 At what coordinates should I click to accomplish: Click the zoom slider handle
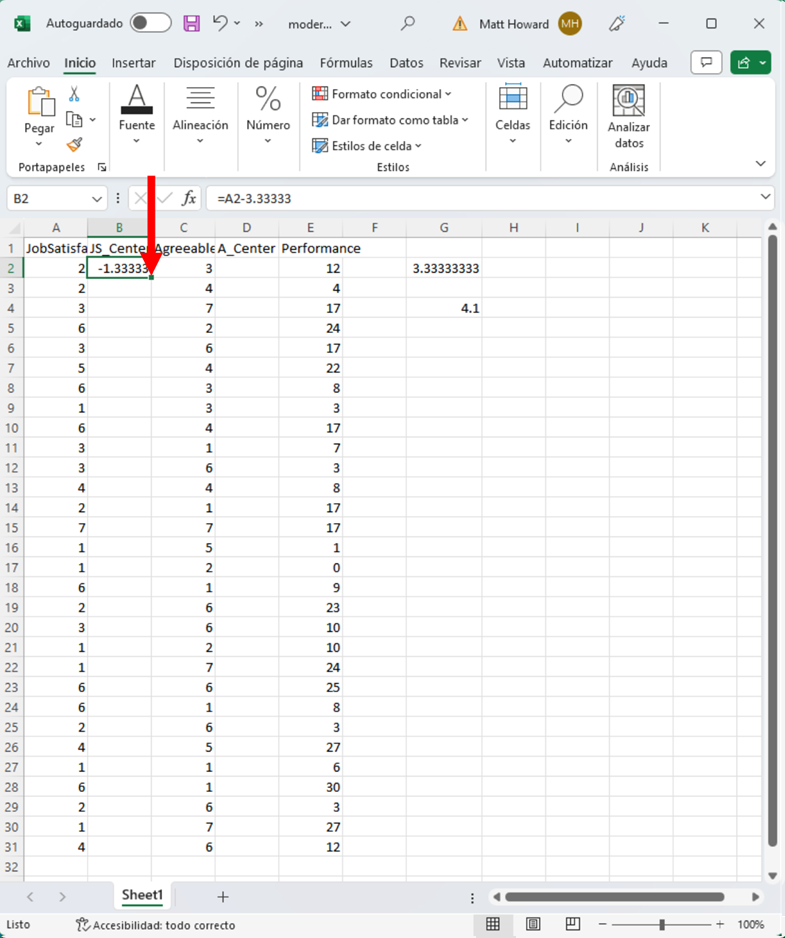tap(662, 925)
